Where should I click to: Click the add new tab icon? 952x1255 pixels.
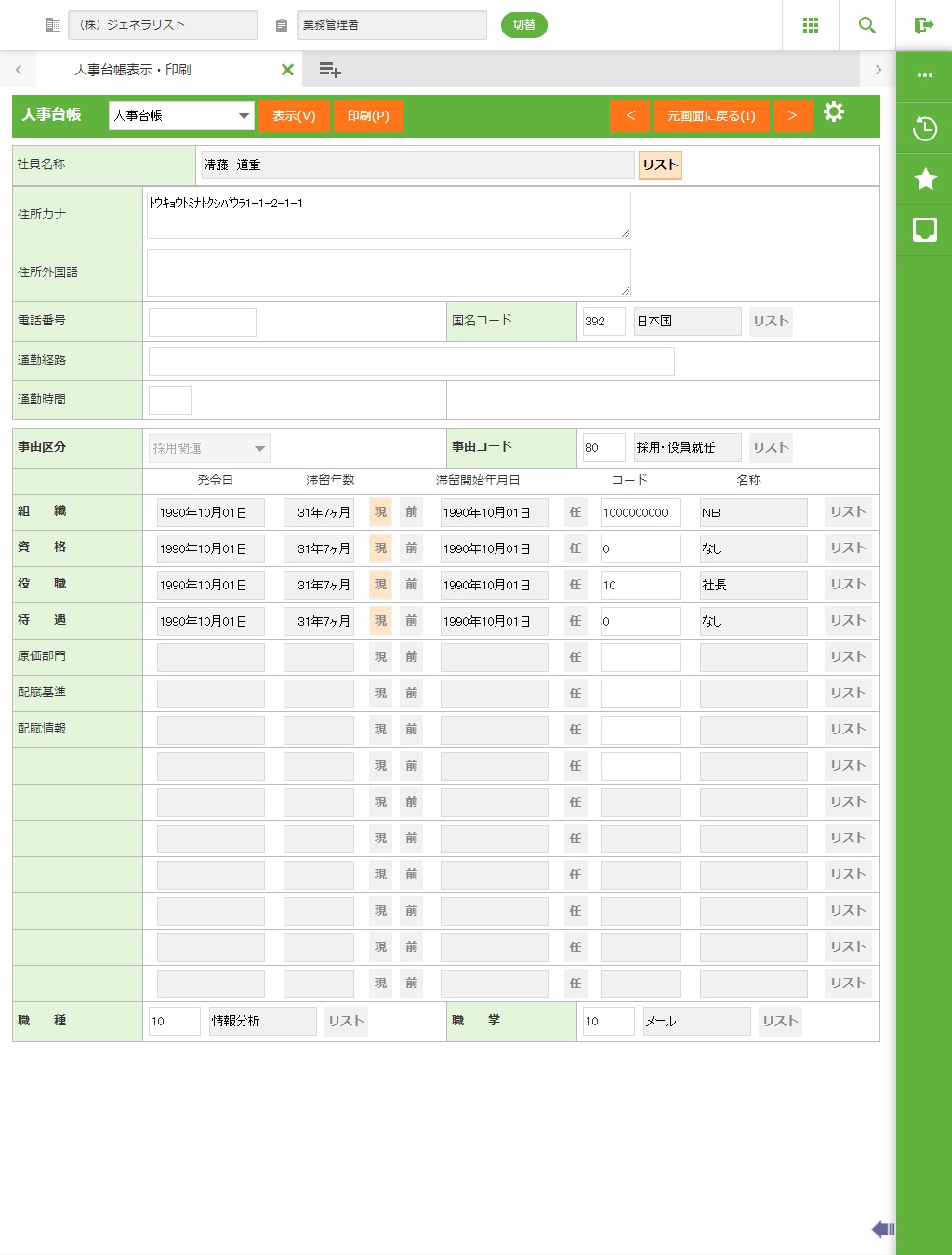(330, 70)
